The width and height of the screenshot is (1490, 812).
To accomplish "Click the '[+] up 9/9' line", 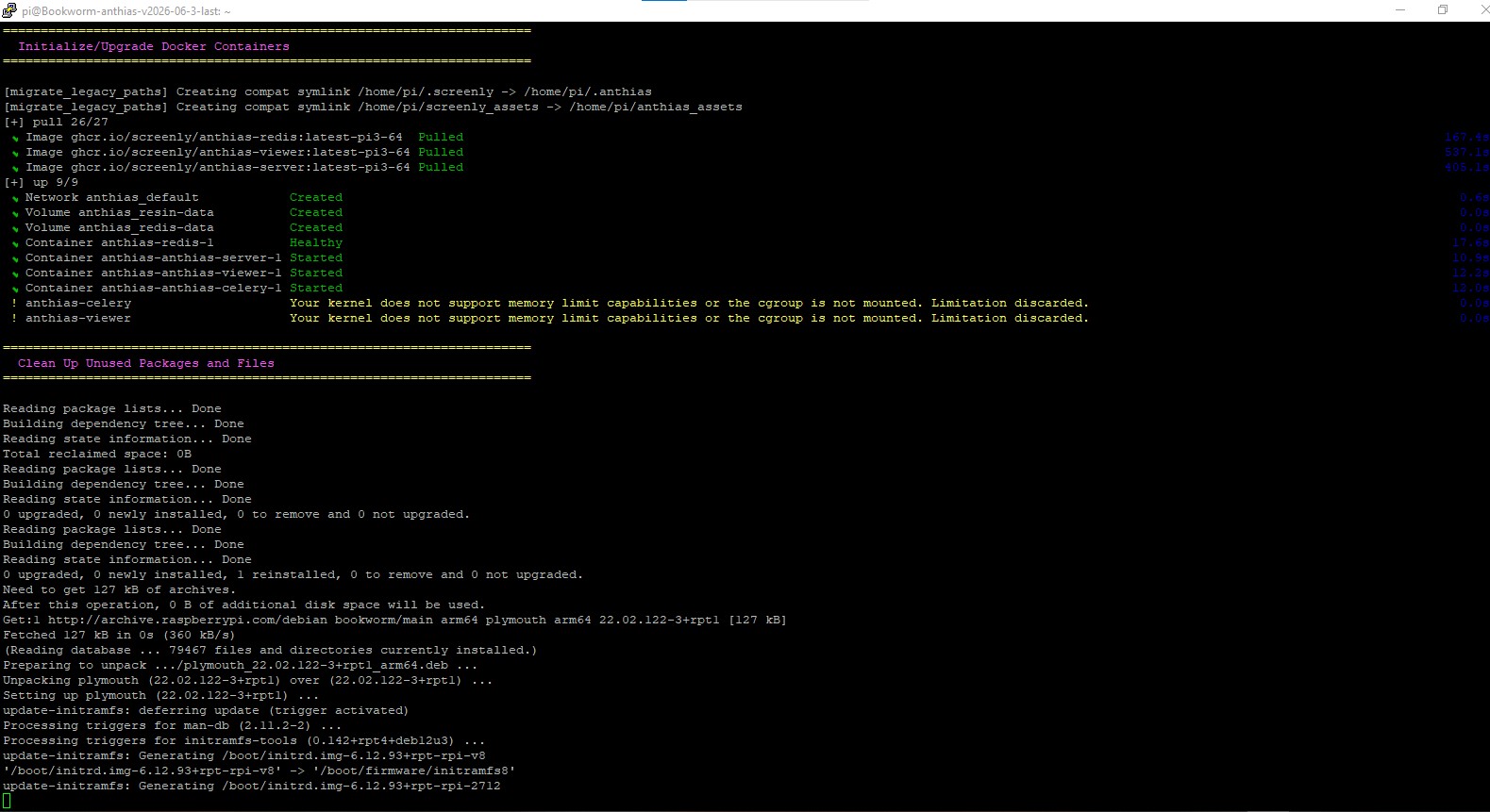I will (41, 182).
